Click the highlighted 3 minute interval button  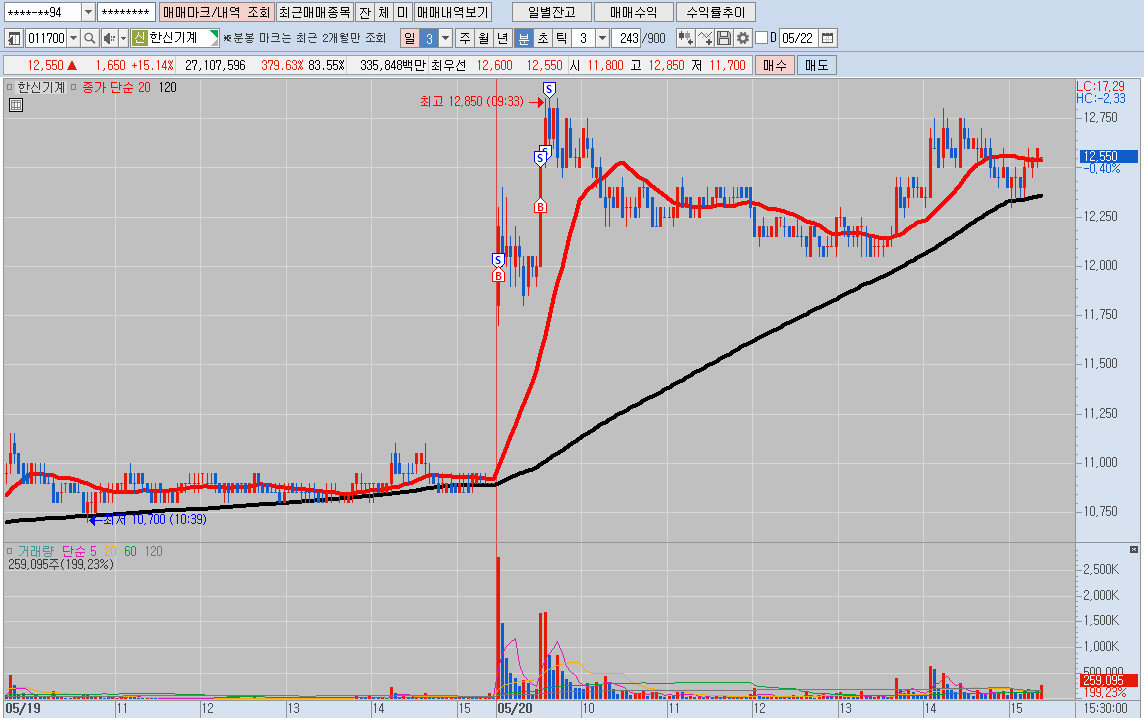click(429, 38)
